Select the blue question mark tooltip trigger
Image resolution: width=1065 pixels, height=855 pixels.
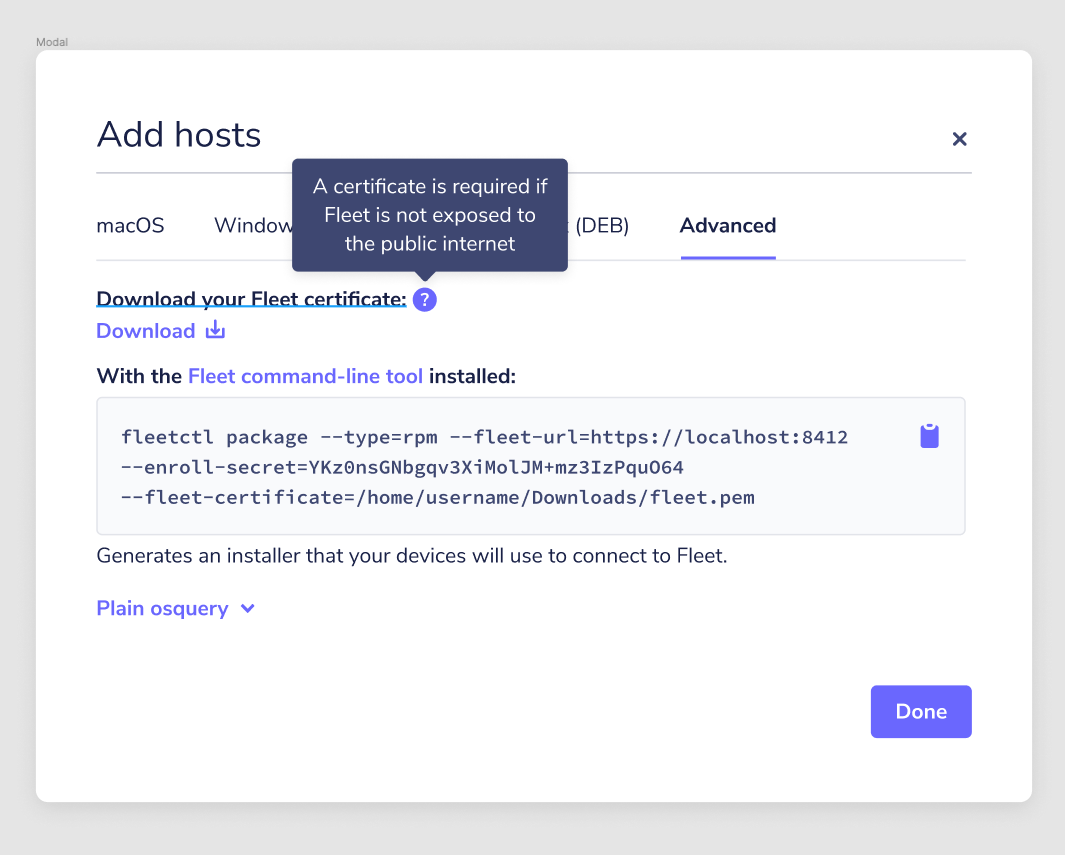tap(424, 299)
